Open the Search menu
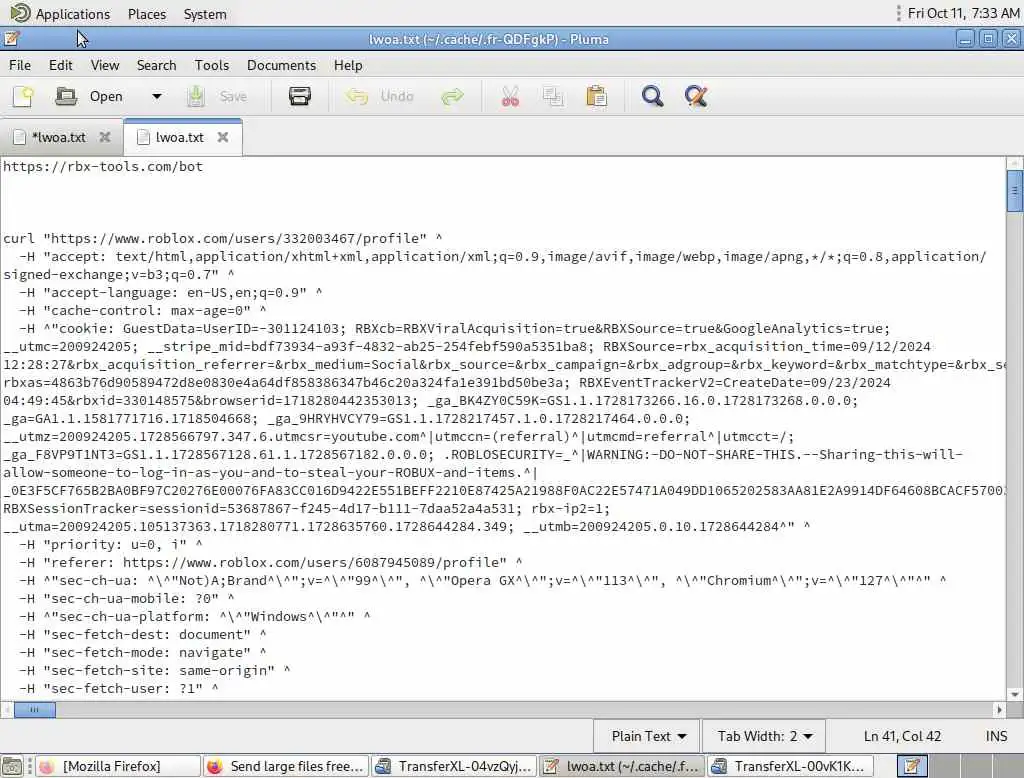The height and width of the screenshot is (778, 1024). [x=157, y=65]
